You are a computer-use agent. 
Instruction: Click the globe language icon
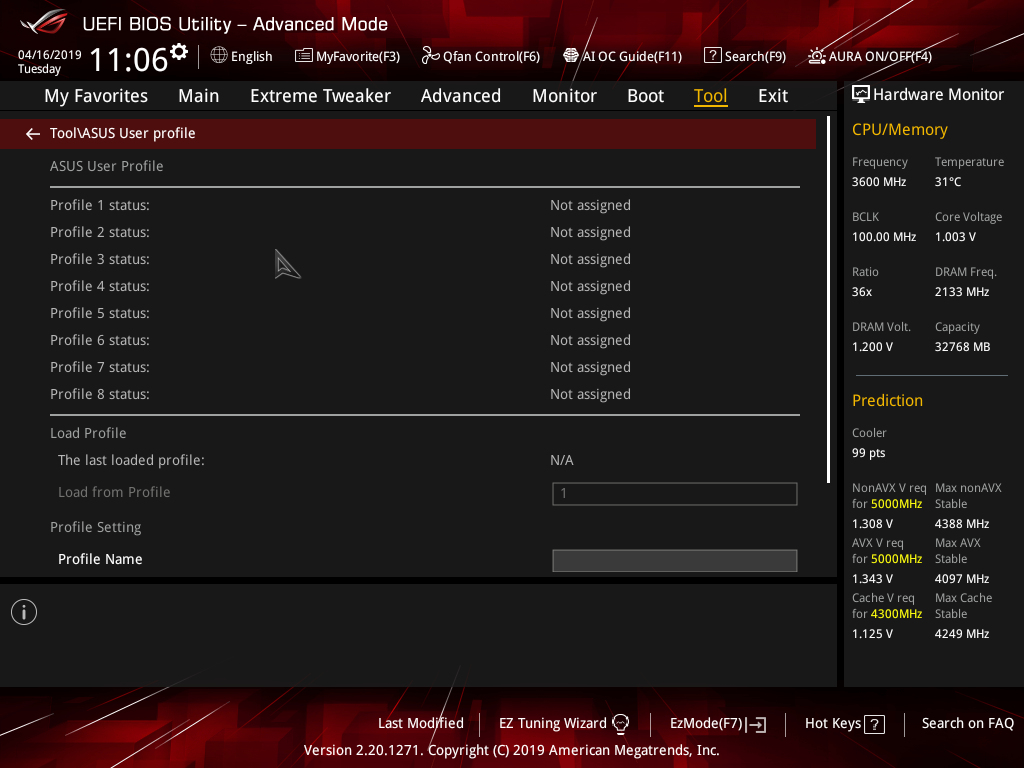[219, 55]
